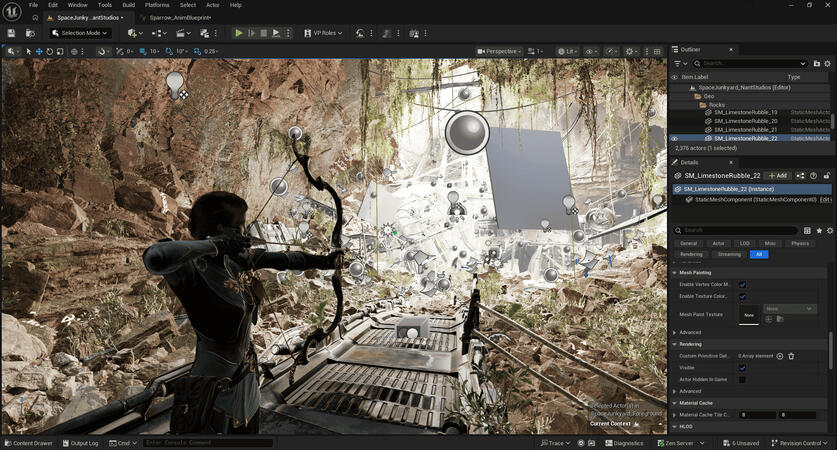This screenshot has width=837, height=450.
Task: Click the viewport layout grid icon
Action: point(657,52)
